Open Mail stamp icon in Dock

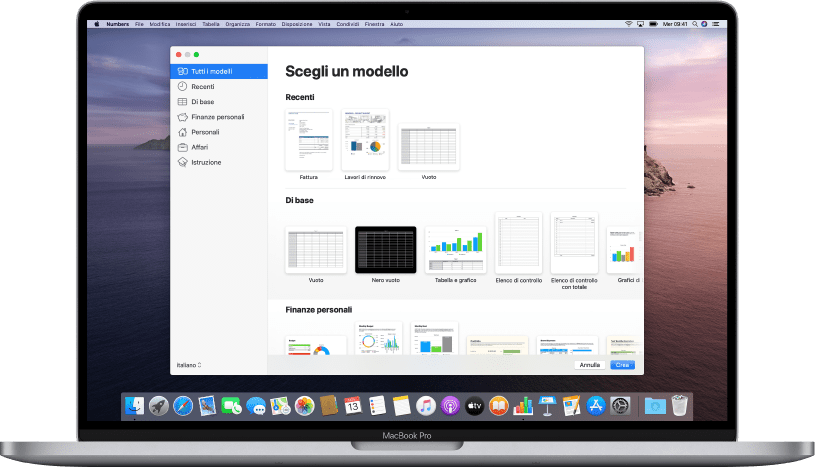click(207, 405)
